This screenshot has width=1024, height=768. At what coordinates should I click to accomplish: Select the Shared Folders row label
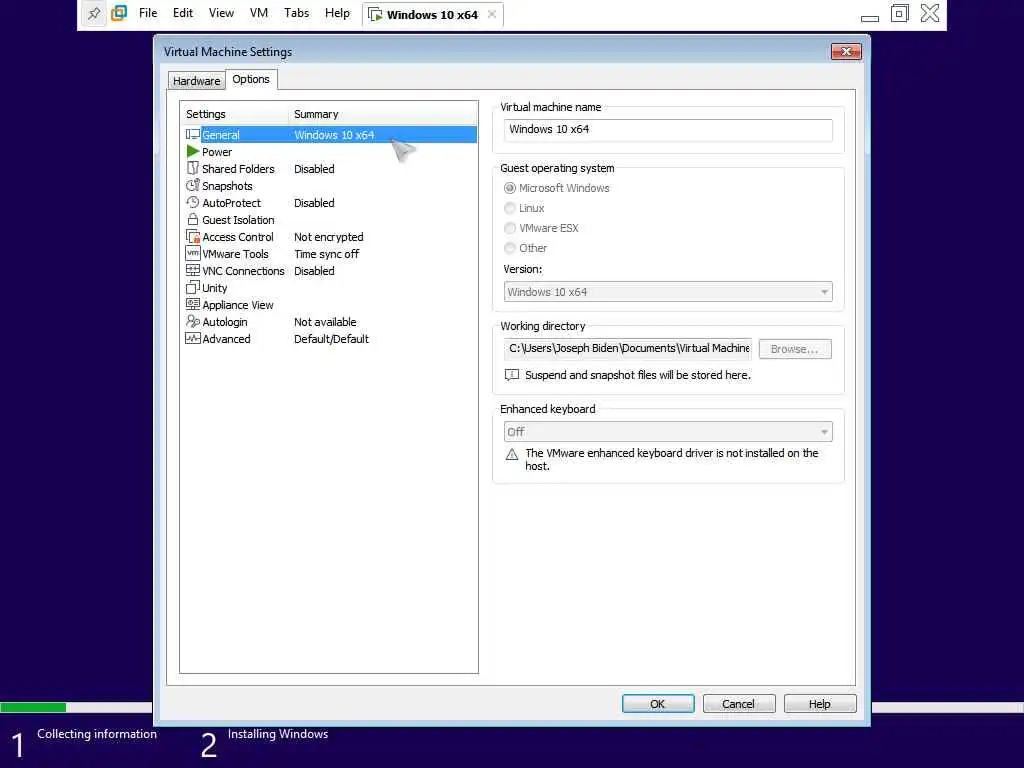238,169
